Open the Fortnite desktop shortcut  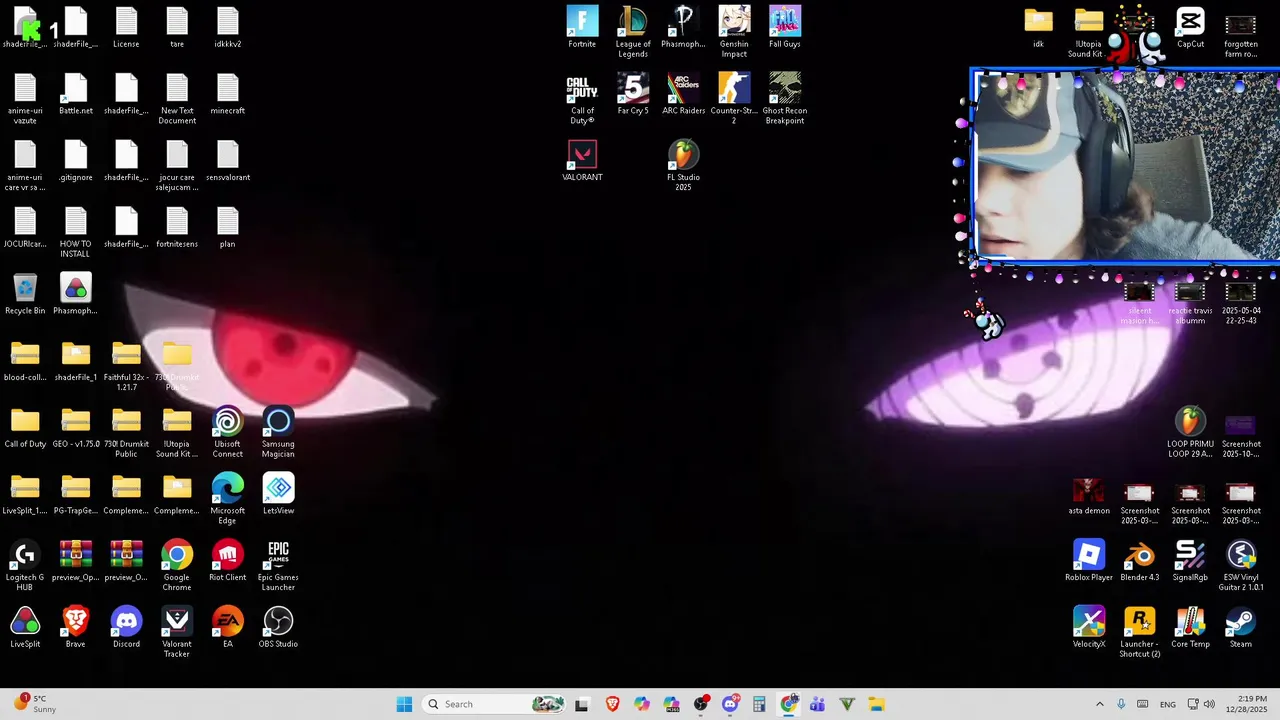click(582, 27)
